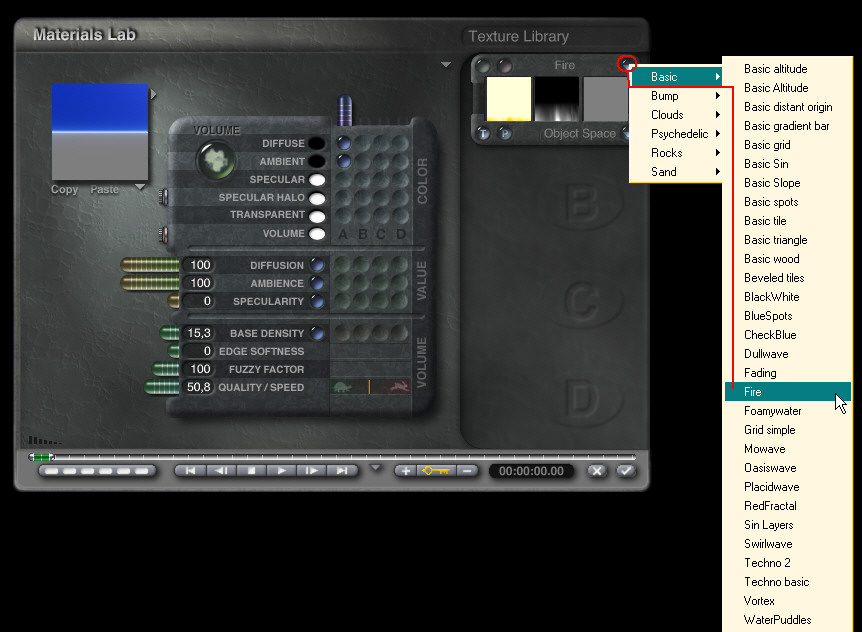This screenshot has width=862, height=632.
Task: Click the yellow Diffusion slider
Action: click(x=150, y=265)
